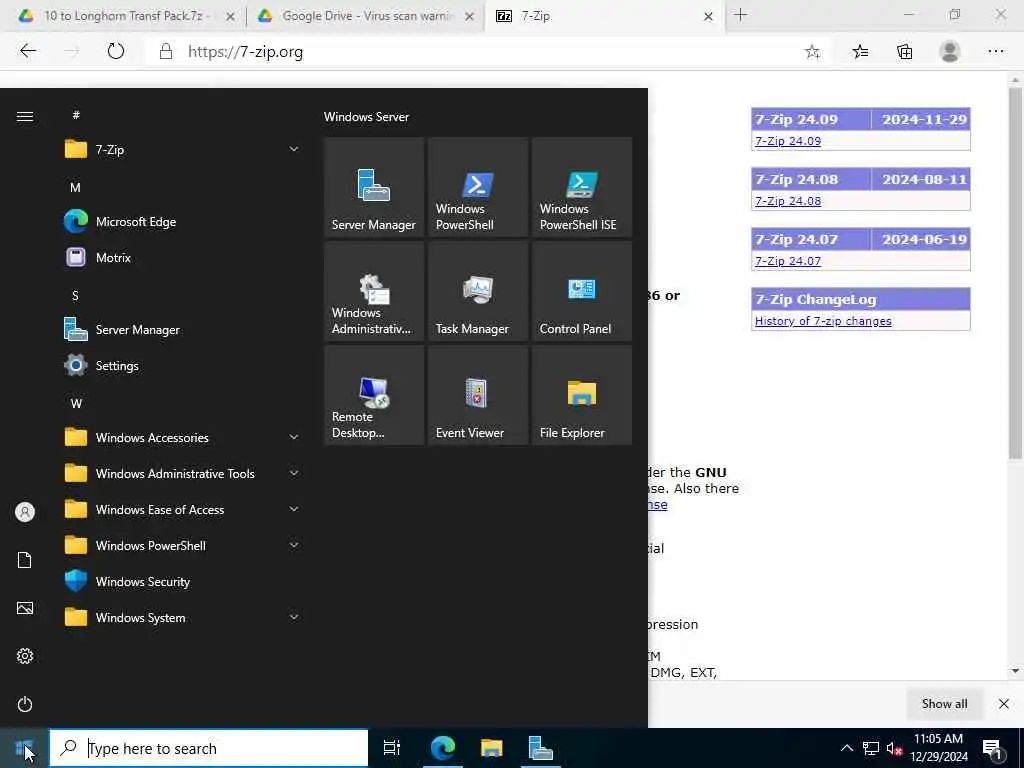Show hidden system tray icons

846,748
